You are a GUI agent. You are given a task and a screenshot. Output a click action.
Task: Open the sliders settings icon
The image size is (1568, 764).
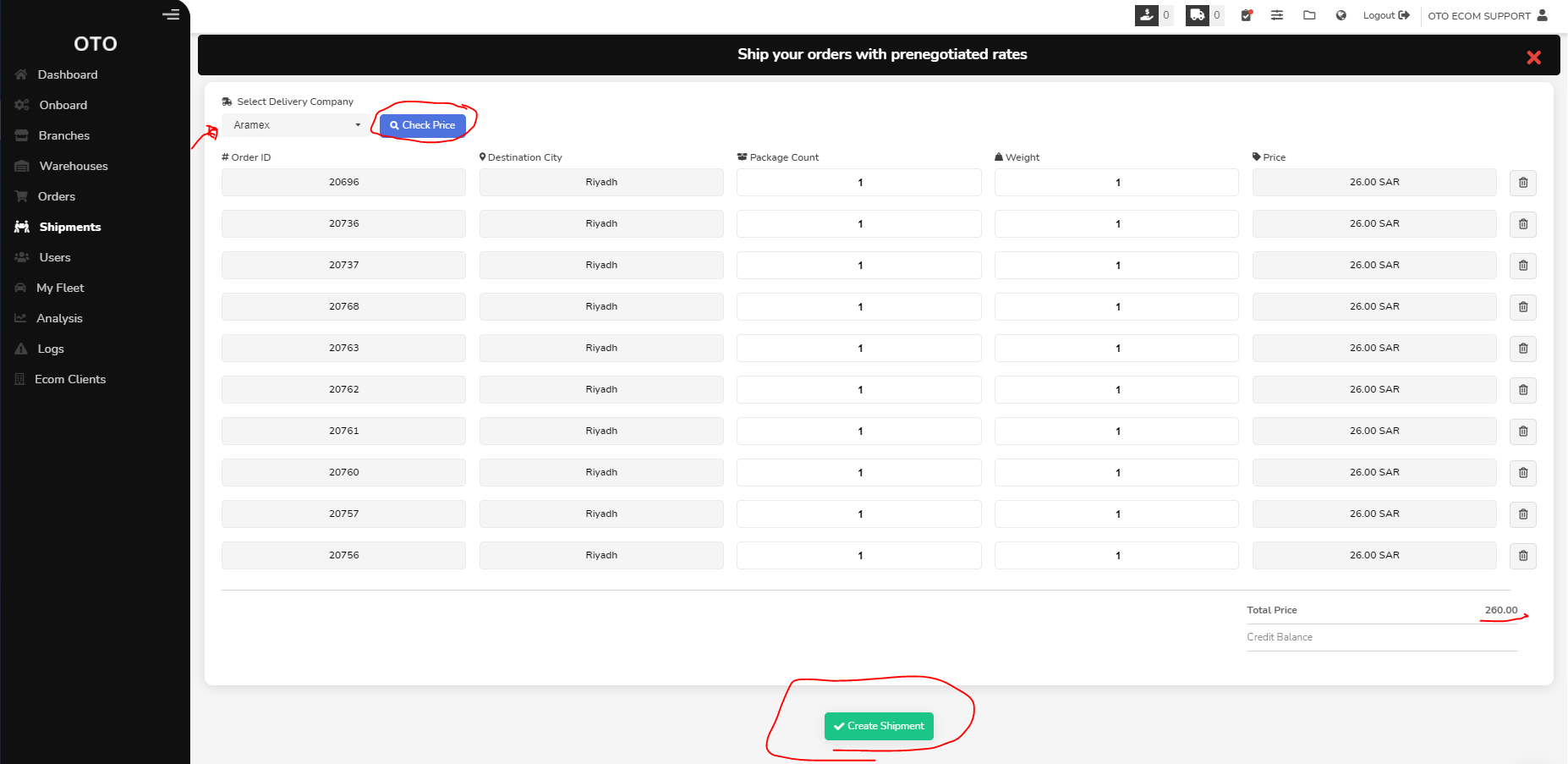1277,15
